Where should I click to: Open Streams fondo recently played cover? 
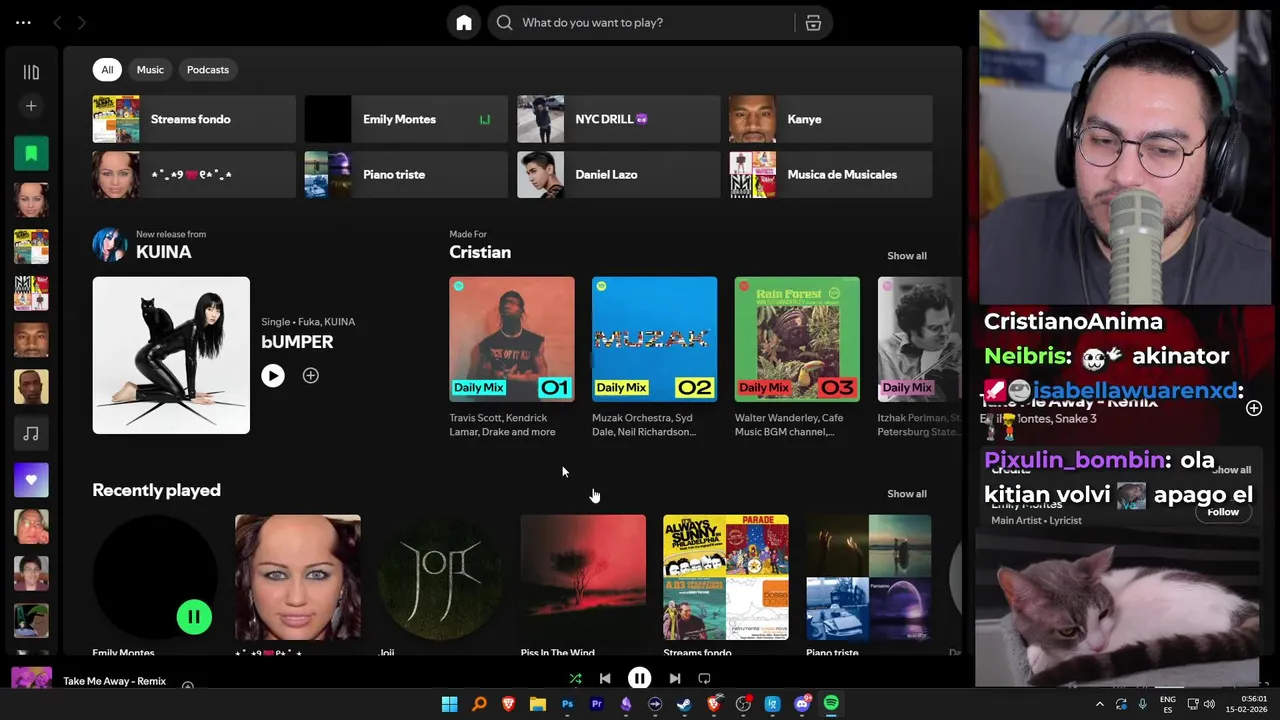tap(726, 577)
